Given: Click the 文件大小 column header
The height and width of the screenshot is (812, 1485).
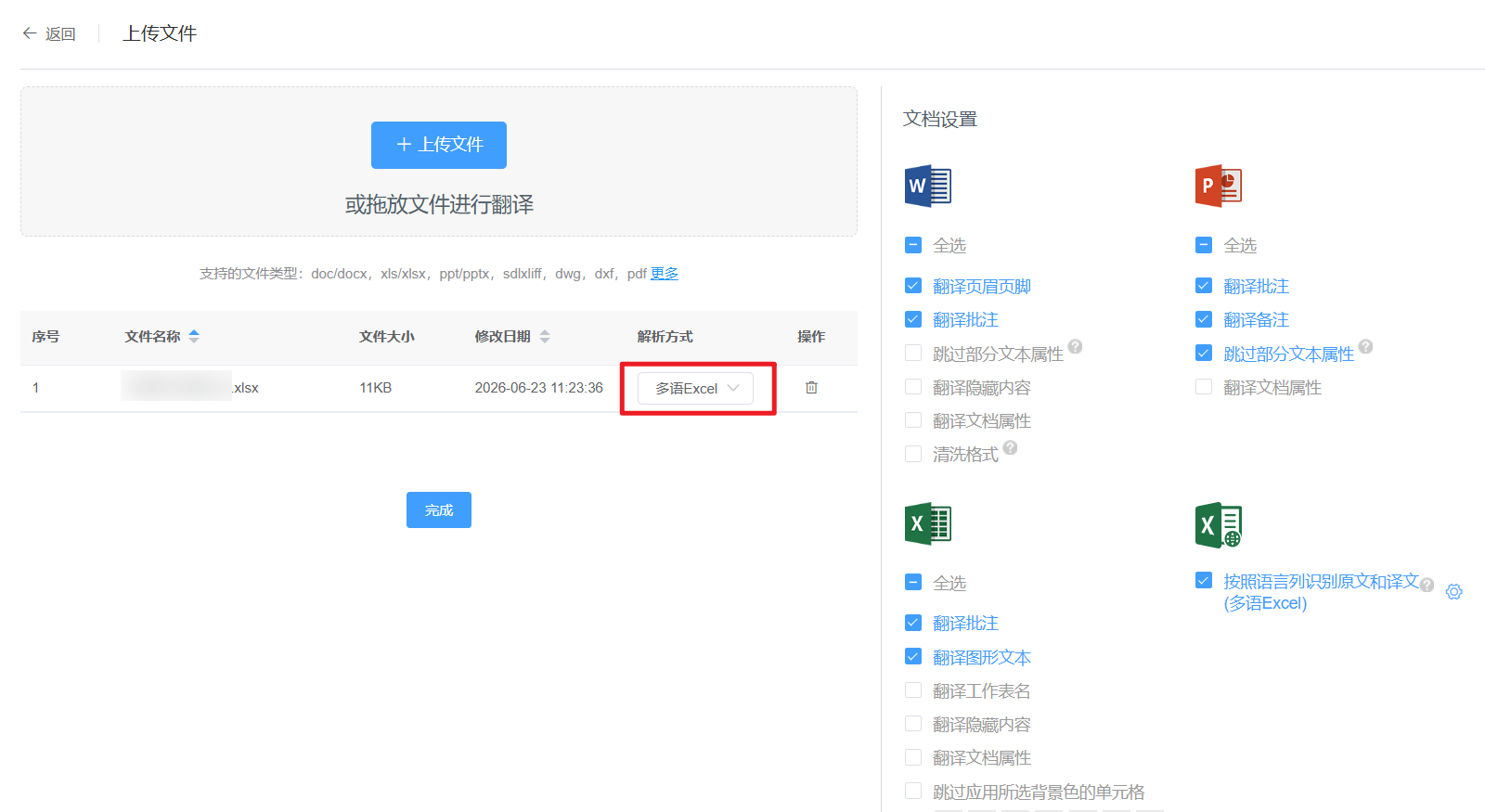Looking at the screenshot, I should [387, 336].
